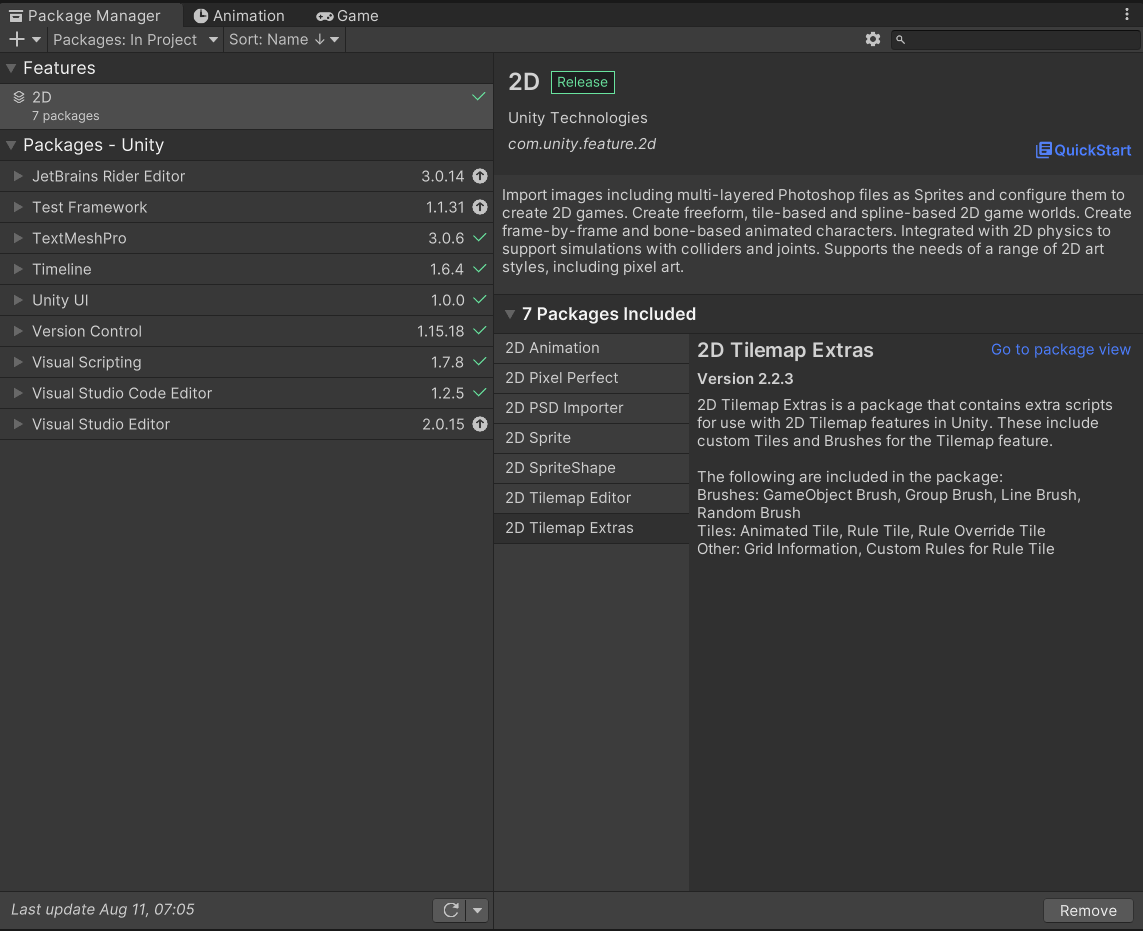Select 2D Tilemap Editor in included packages
Screen dimensions: 1143x931
[x=591, y=498]
